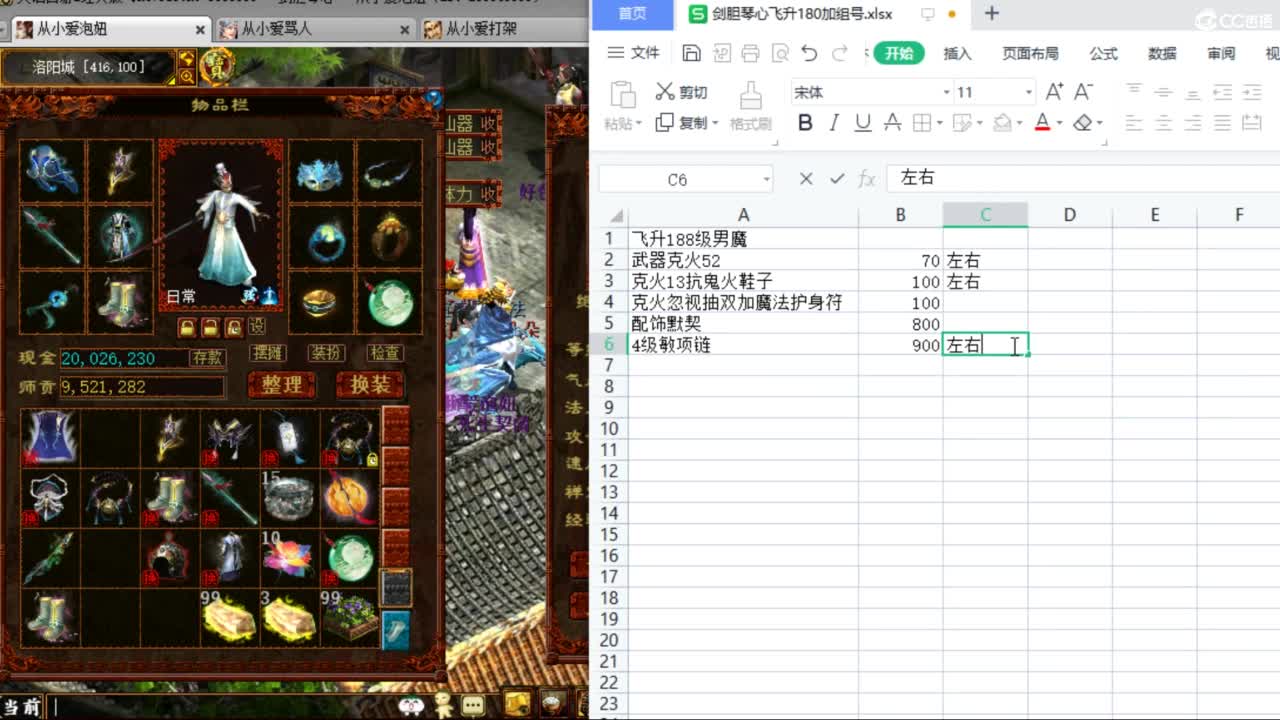Viewport: 1280px width, 720px height.
Task: Click the blue mask equipment slot
Action: (320, 172)
